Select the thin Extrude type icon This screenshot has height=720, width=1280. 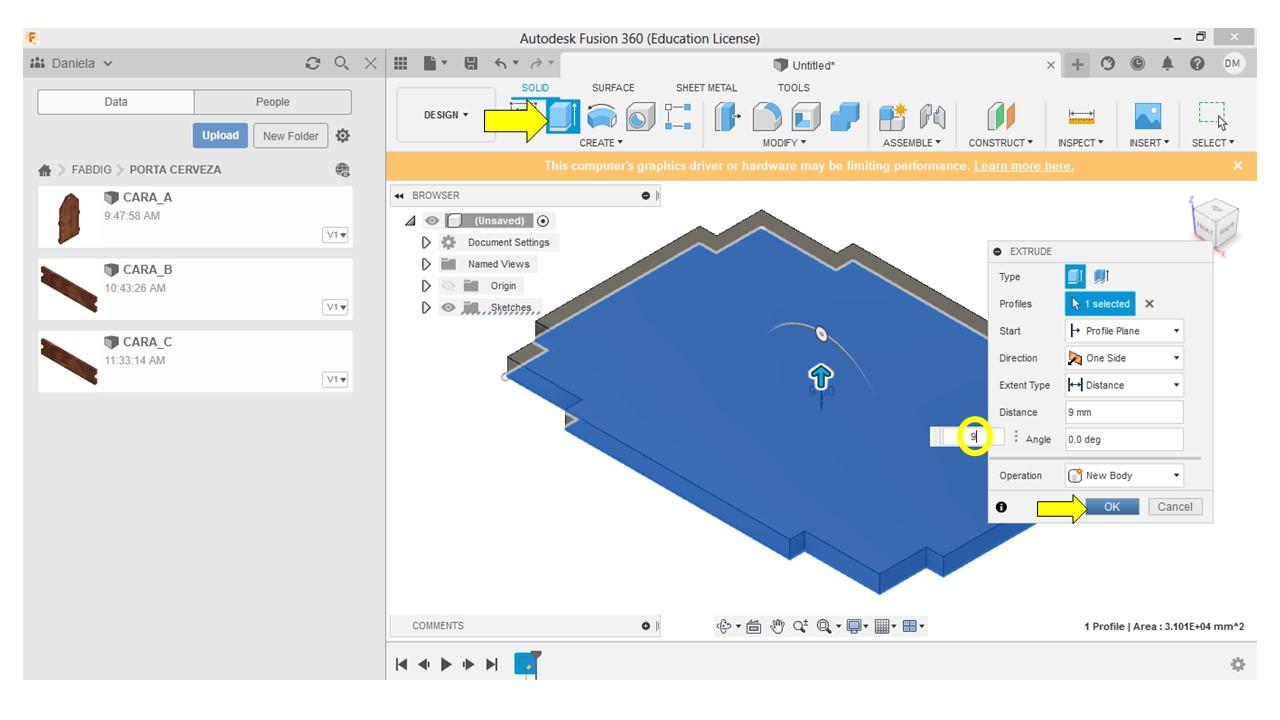pyautogui.click(x=1101, y=277)
